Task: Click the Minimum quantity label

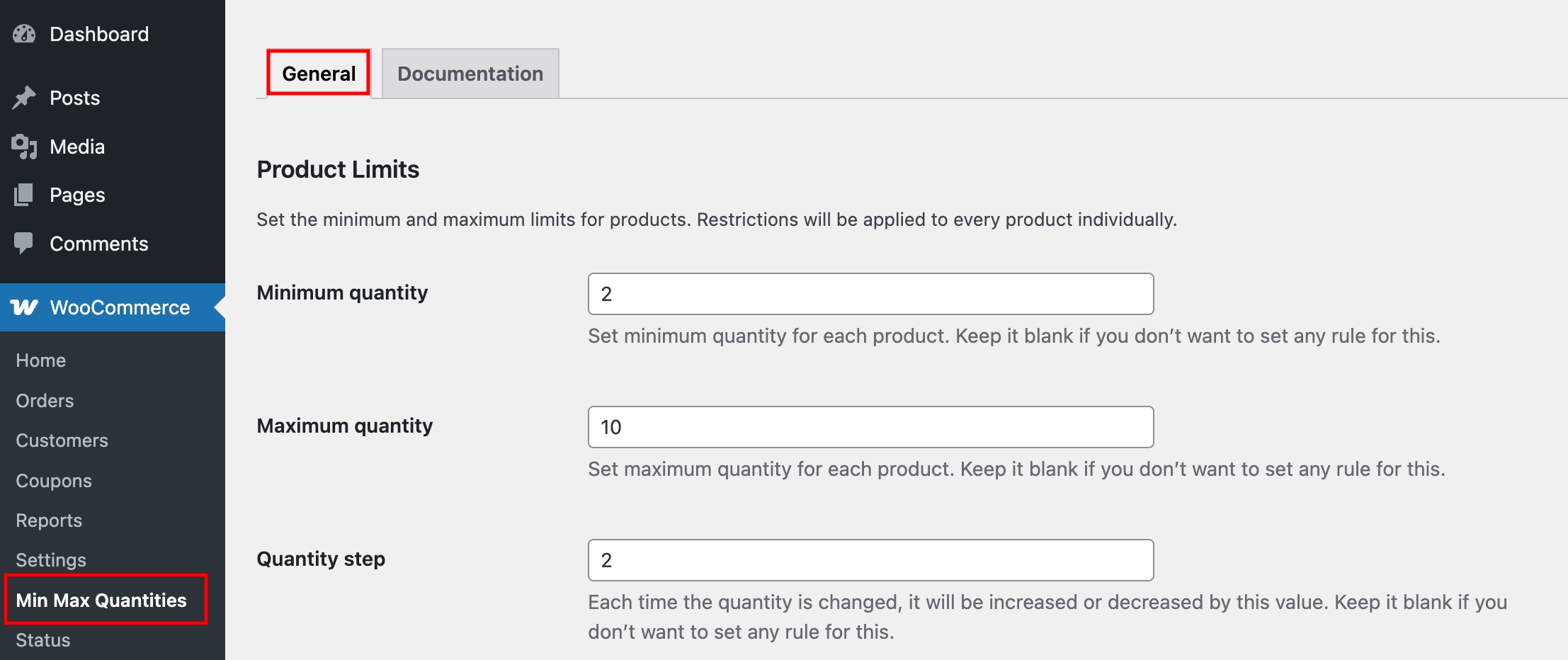Action: (342, 292)
